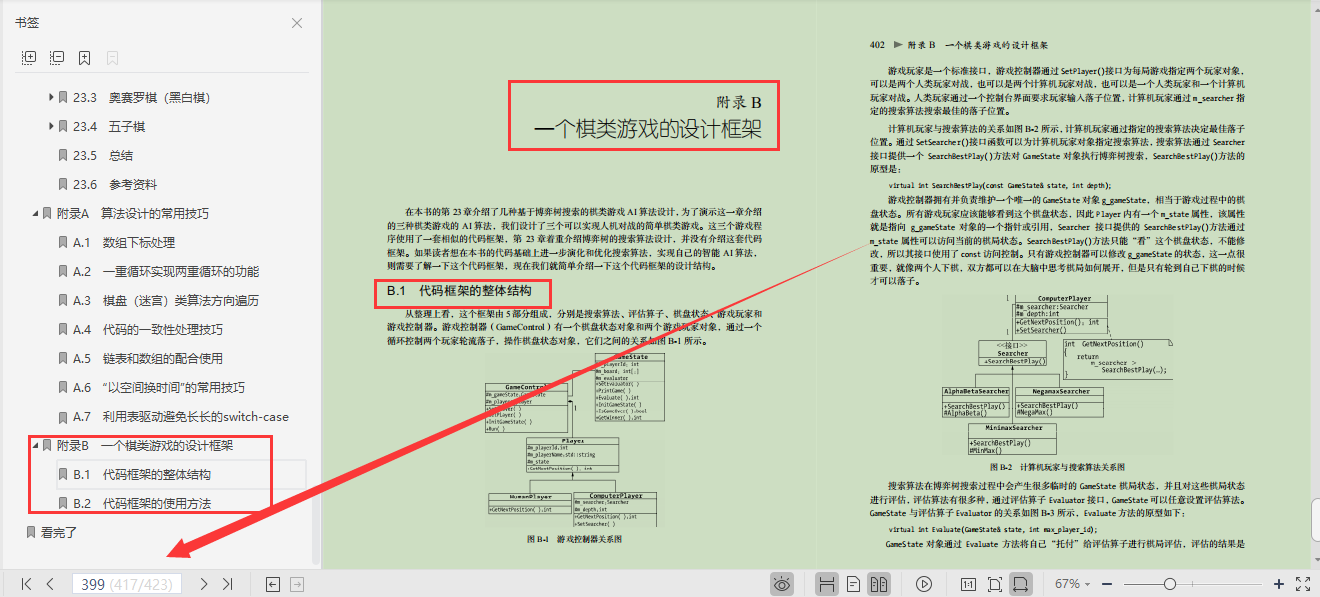The image size is (1320, 597).
Task: Click the collapse all bookmarks icon
Action: pos(57,57)
